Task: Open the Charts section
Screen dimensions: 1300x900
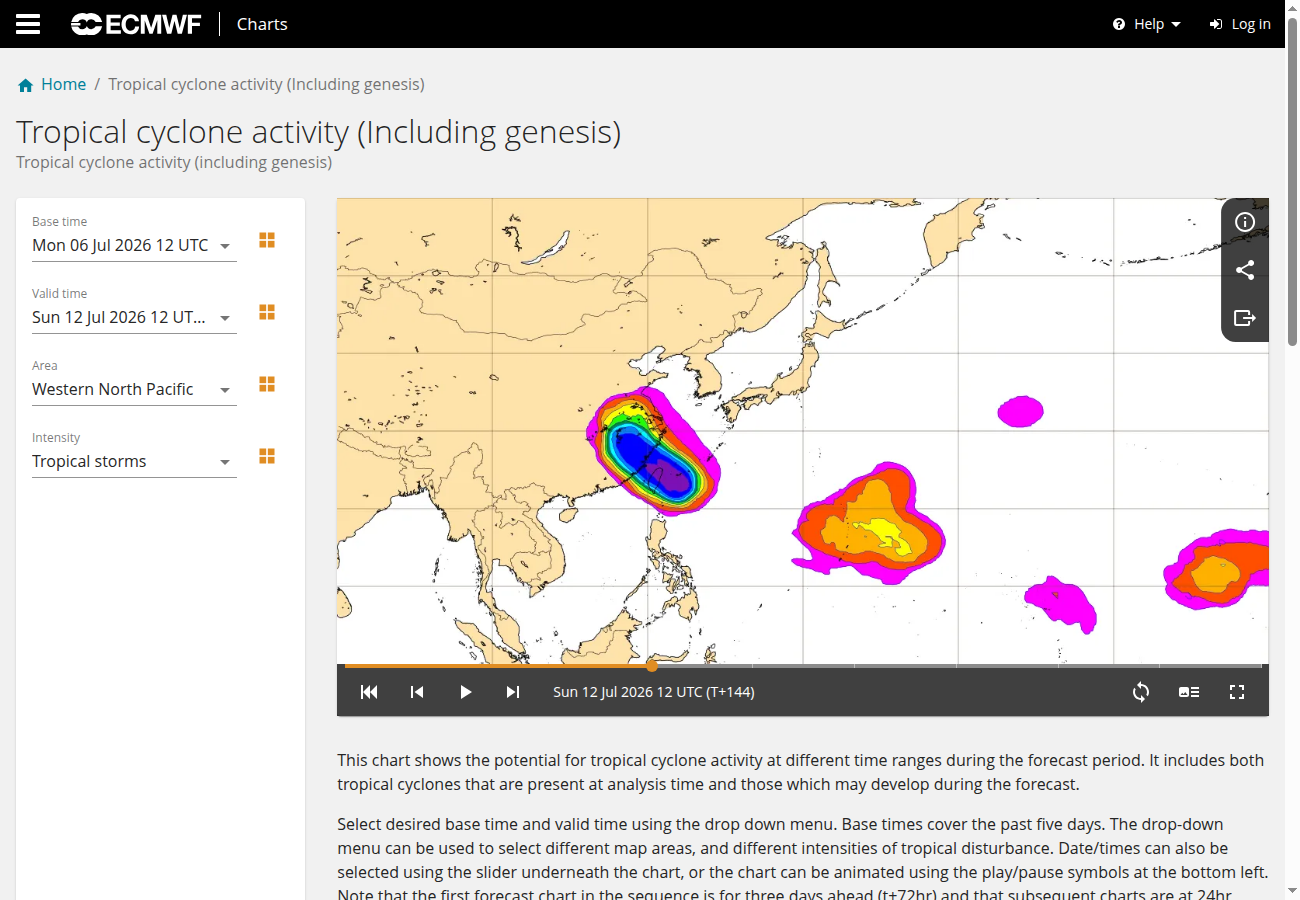Action: 262,24
